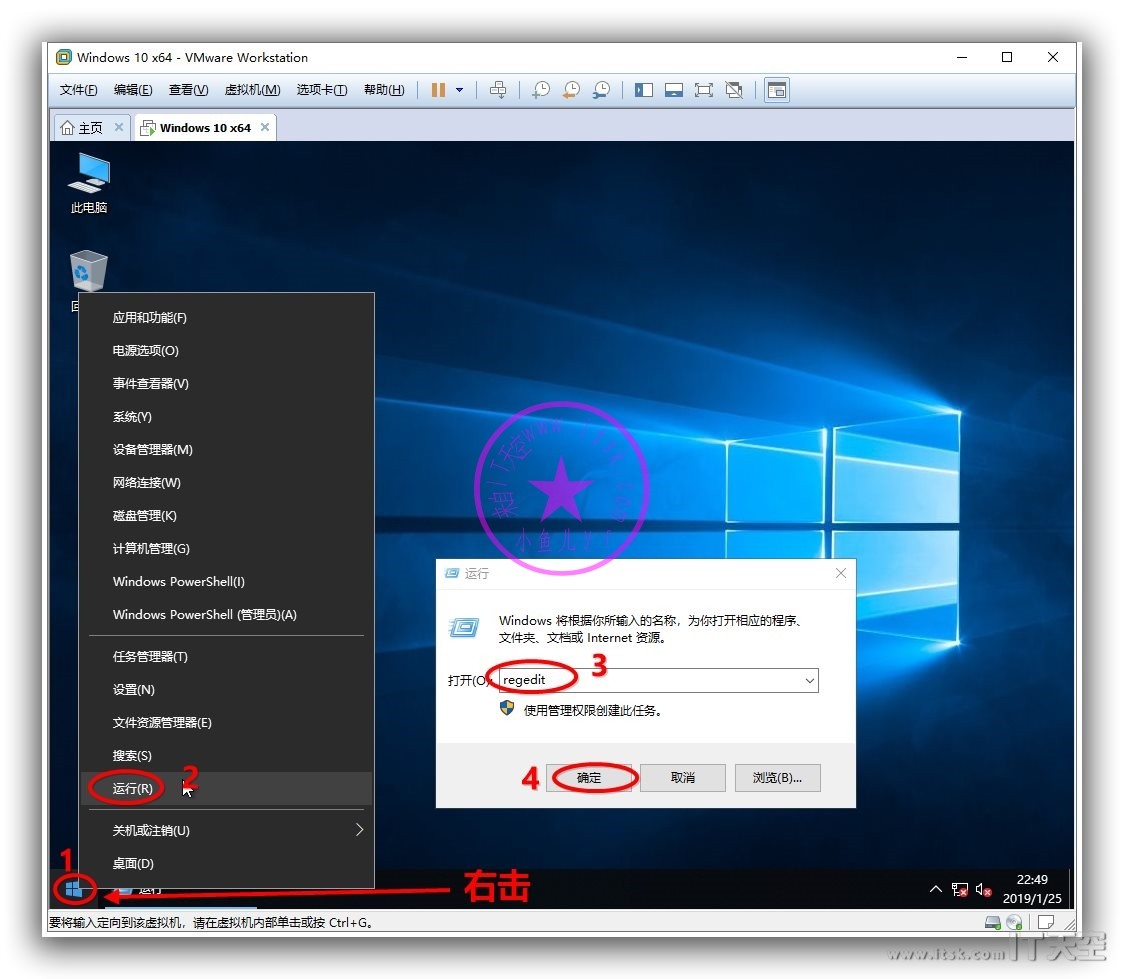Screen dimensions: 1124x979
Task: Open the 文件(F) menu
Action: [x=78, y=90]
